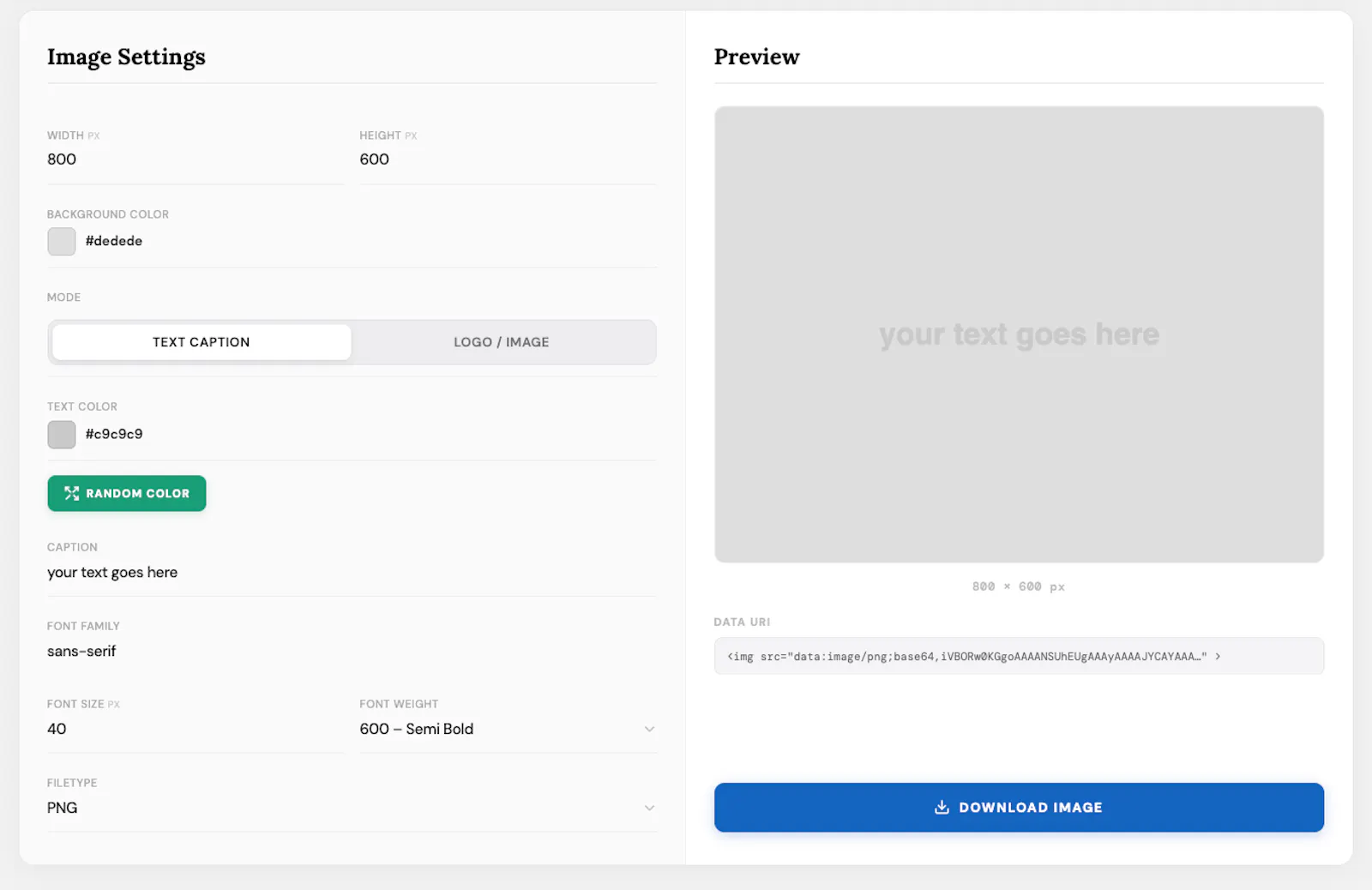
Task: Open the Font Weight dropdown
Action: (x=508, y=729)
